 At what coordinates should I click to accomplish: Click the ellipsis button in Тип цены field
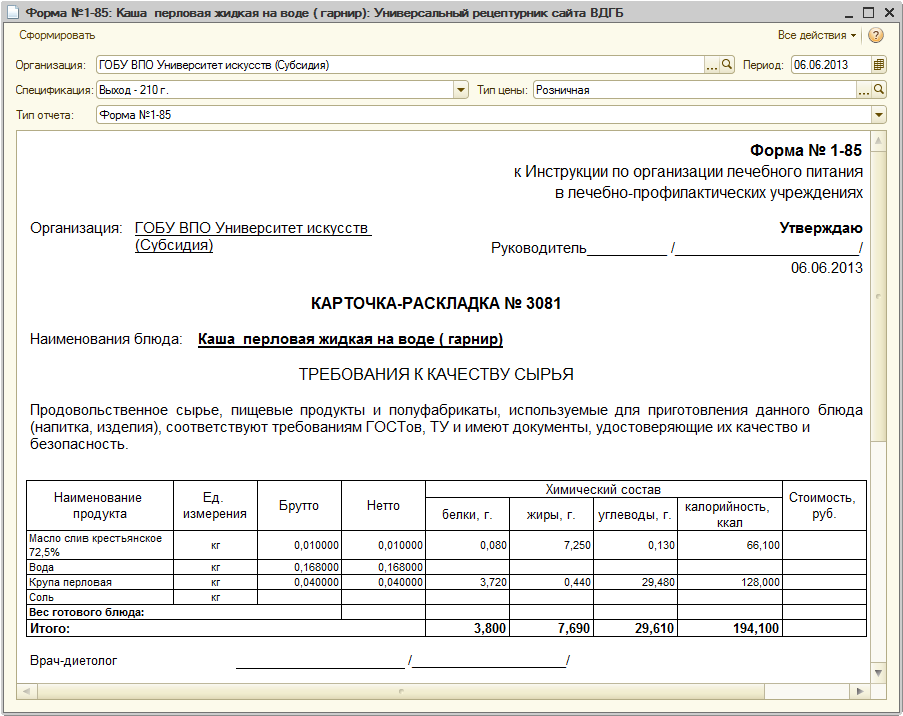[x=864, y=90]
